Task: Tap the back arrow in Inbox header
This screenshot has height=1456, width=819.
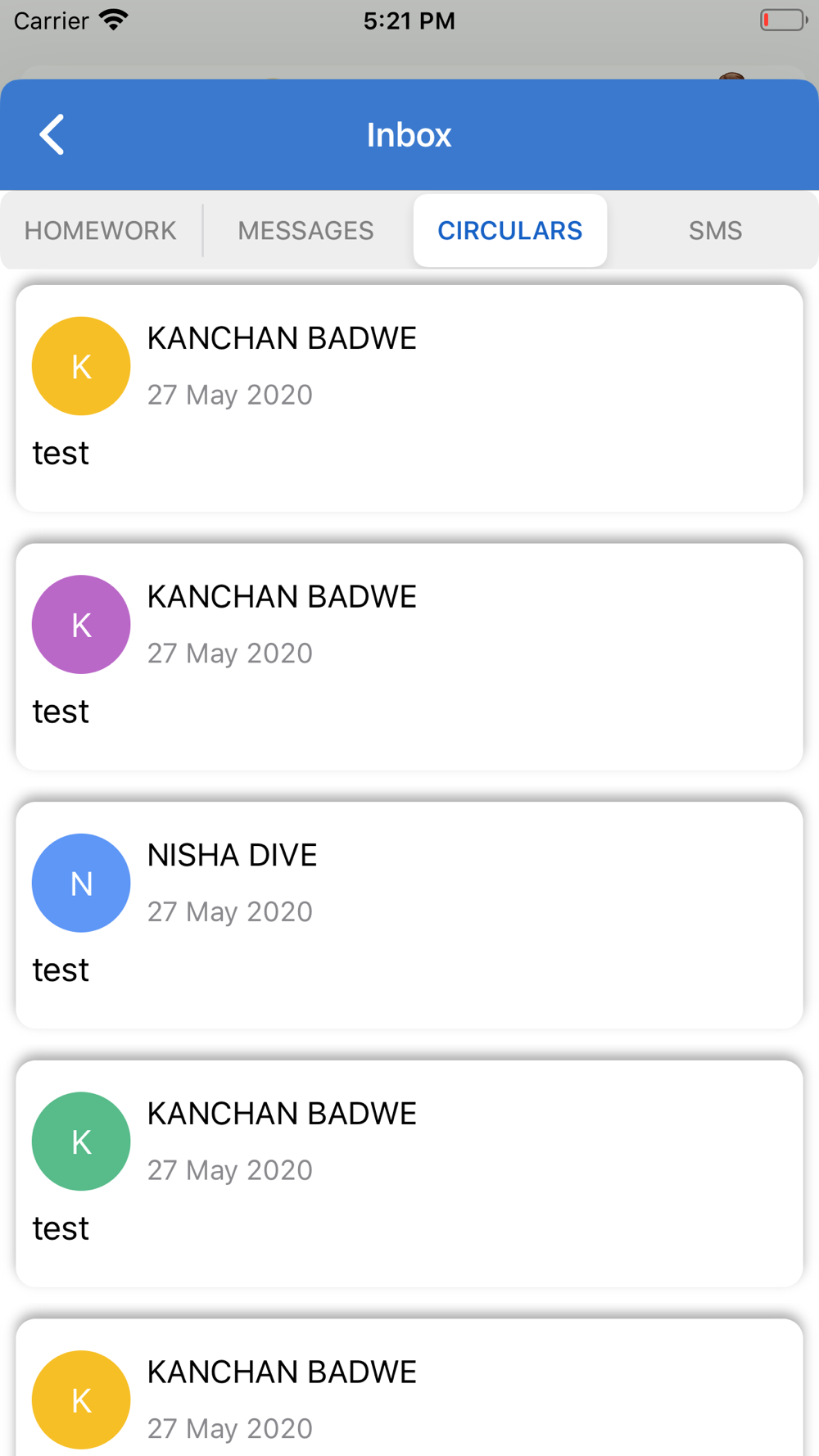Action: (x=52, y=135)
